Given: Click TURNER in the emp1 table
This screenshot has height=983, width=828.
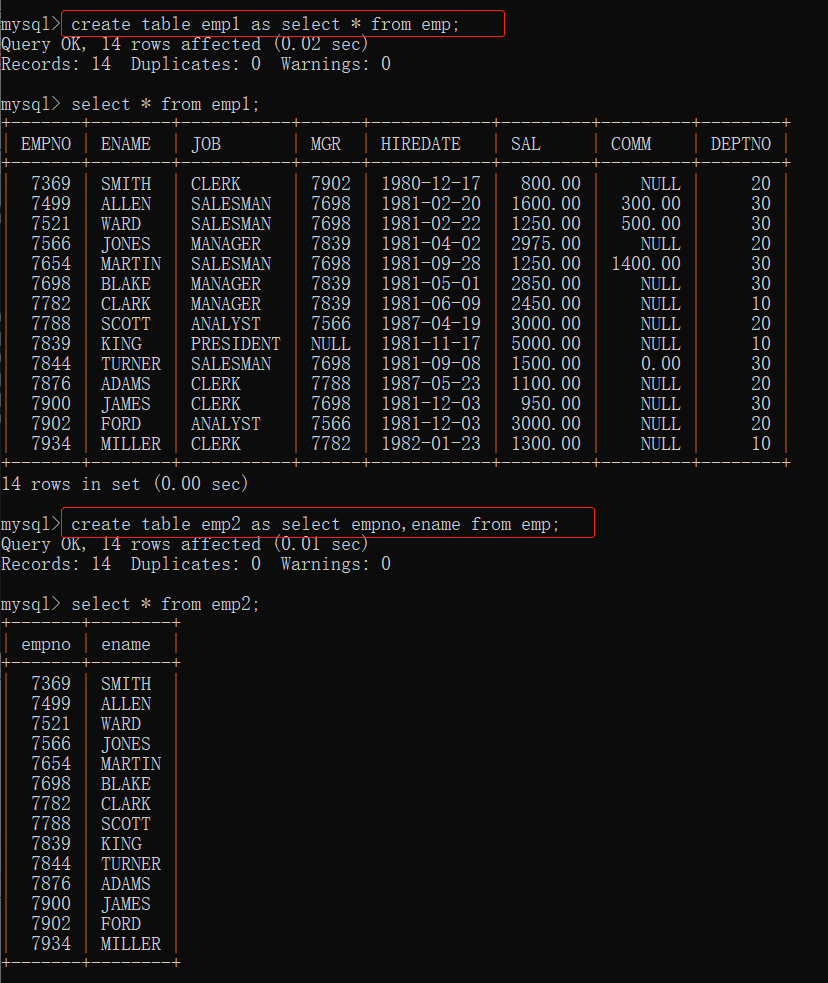Looking at the screenshot, I should pos(131,364).
